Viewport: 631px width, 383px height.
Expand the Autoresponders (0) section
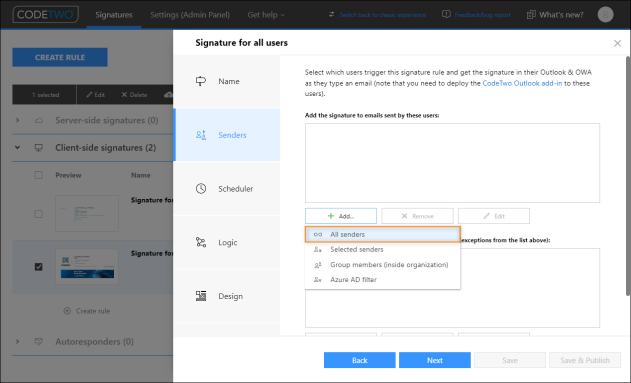tap(17, 342)
